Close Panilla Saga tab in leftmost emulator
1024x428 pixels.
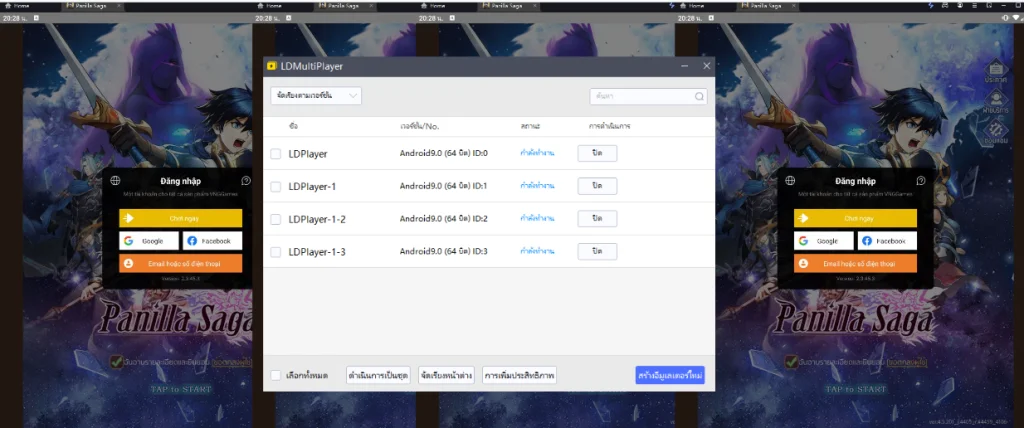118,5
